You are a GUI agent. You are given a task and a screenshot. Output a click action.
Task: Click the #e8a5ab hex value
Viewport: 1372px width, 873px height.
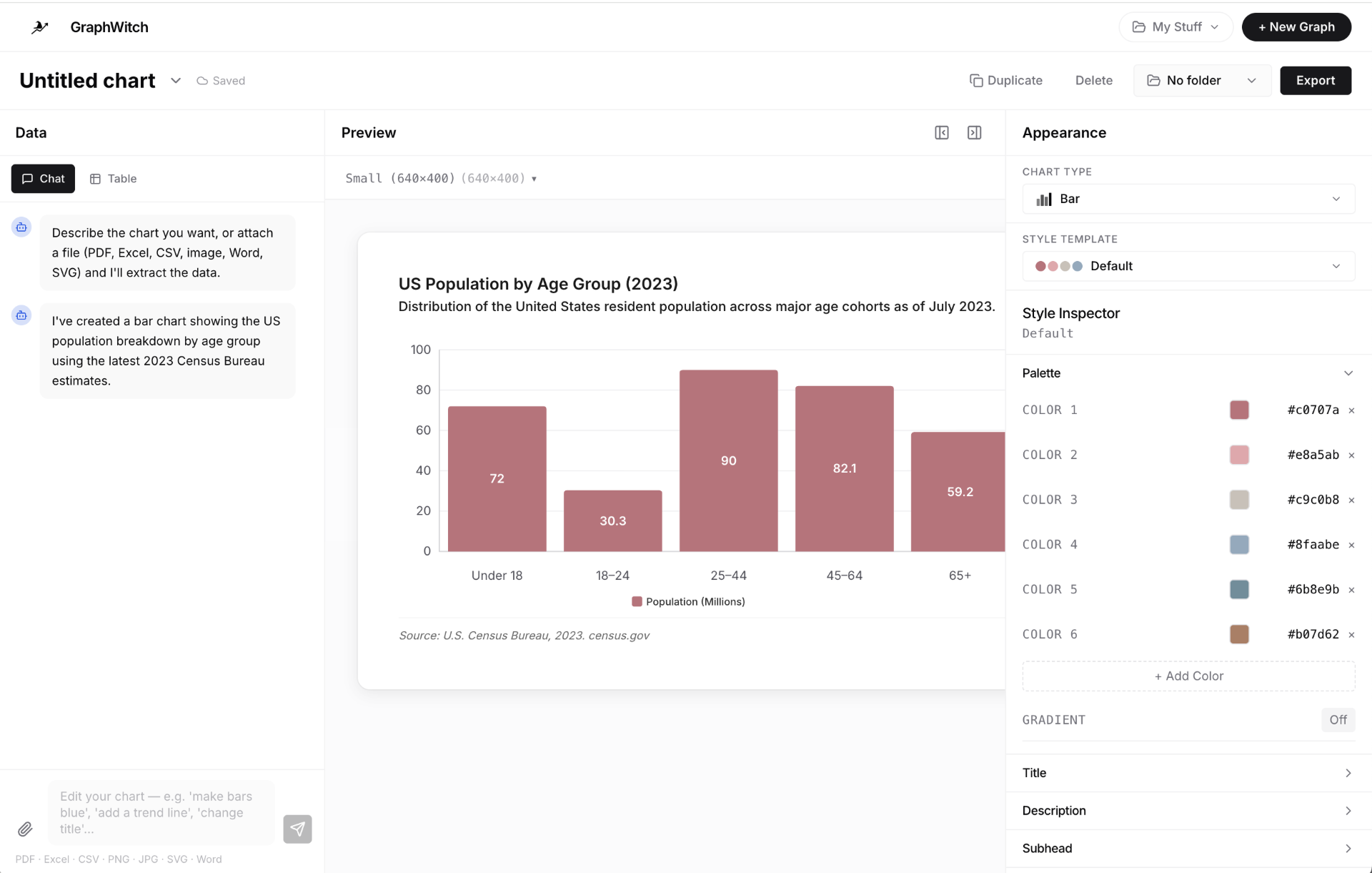tap(1313, 455)
